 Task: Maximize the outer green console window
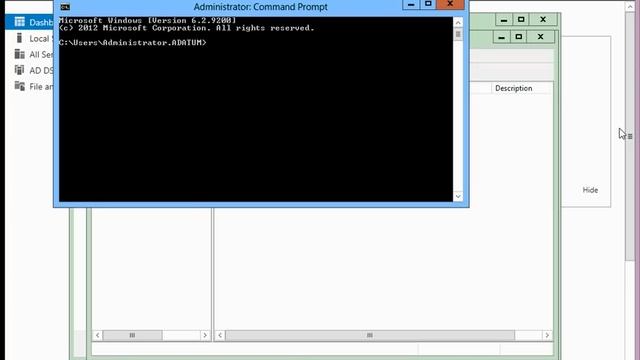point(521,20)
